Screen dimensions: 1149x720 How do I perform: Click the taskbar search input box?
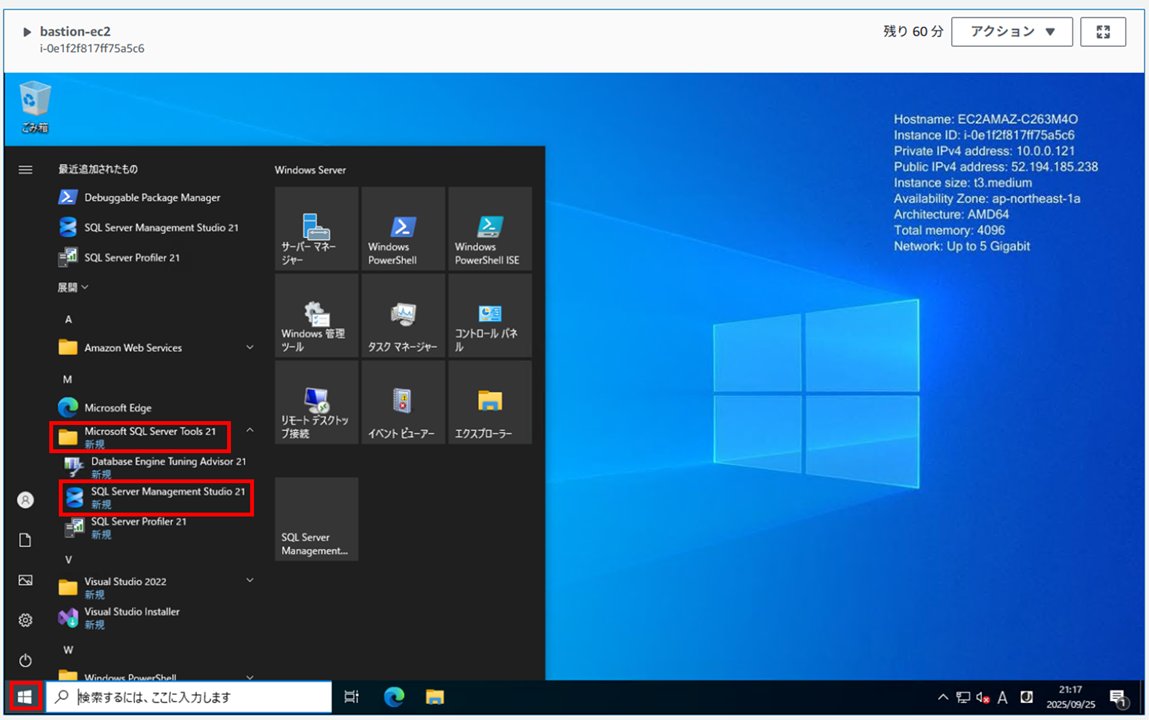coord(189,697)
